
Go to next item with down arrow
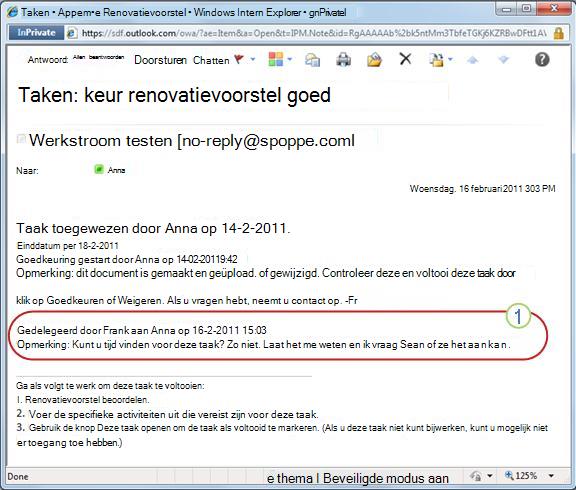[x=504, y=60]
